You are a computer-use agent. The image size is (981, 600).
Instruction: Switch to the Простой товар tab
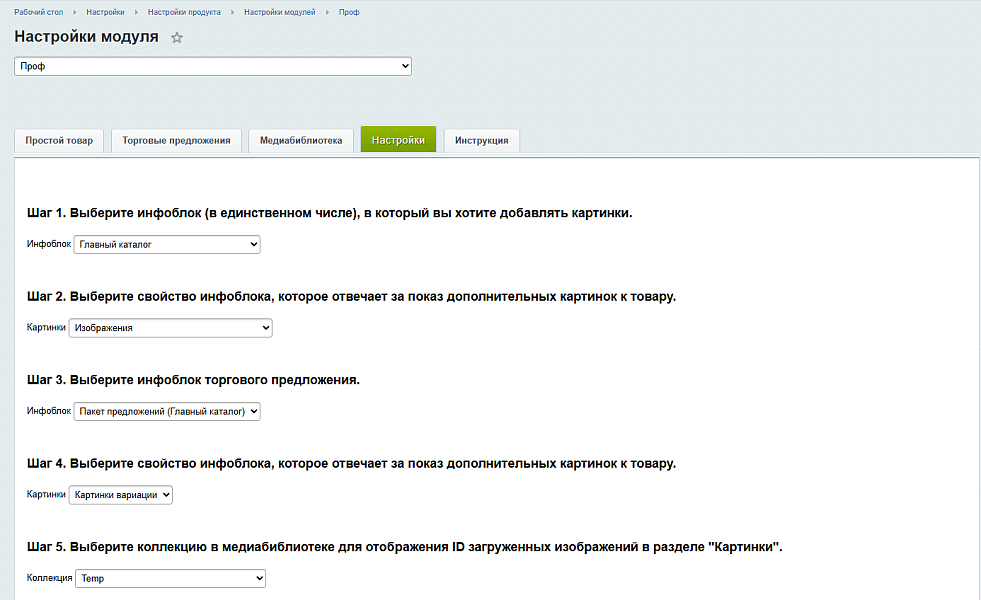(x=58, y=140)
